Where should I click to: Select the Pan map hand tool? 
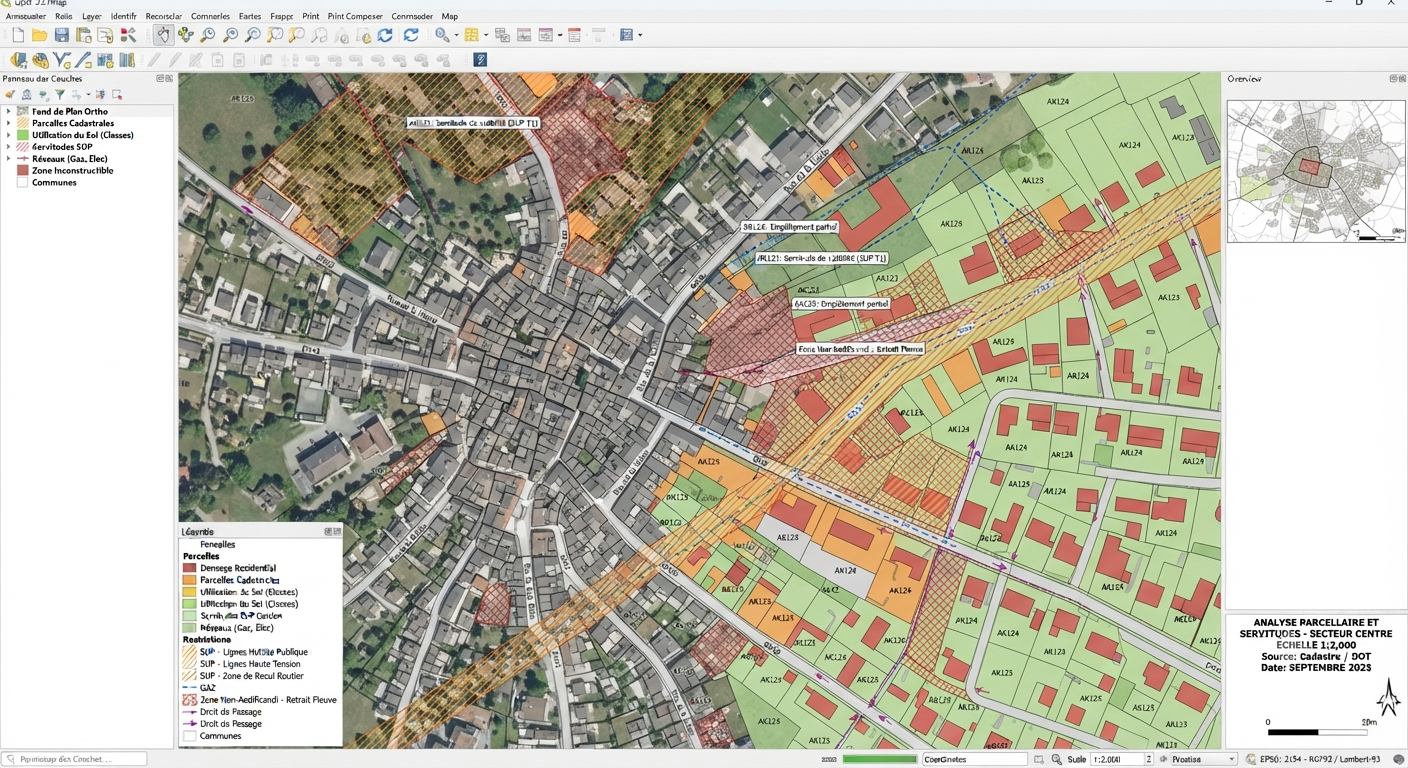(x=163, y=35)
